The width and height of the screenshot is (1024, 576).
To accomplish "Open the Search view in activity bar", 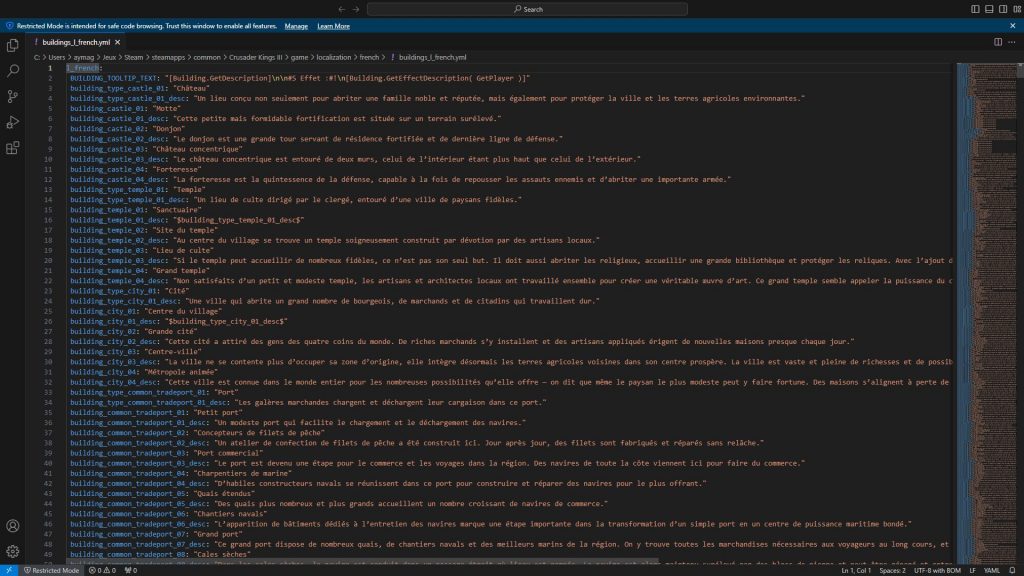I will coord(13,71).
